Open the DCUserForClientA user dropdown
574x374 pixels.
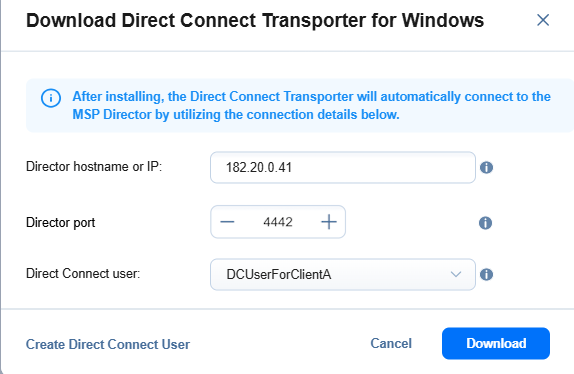coord(343,274)
